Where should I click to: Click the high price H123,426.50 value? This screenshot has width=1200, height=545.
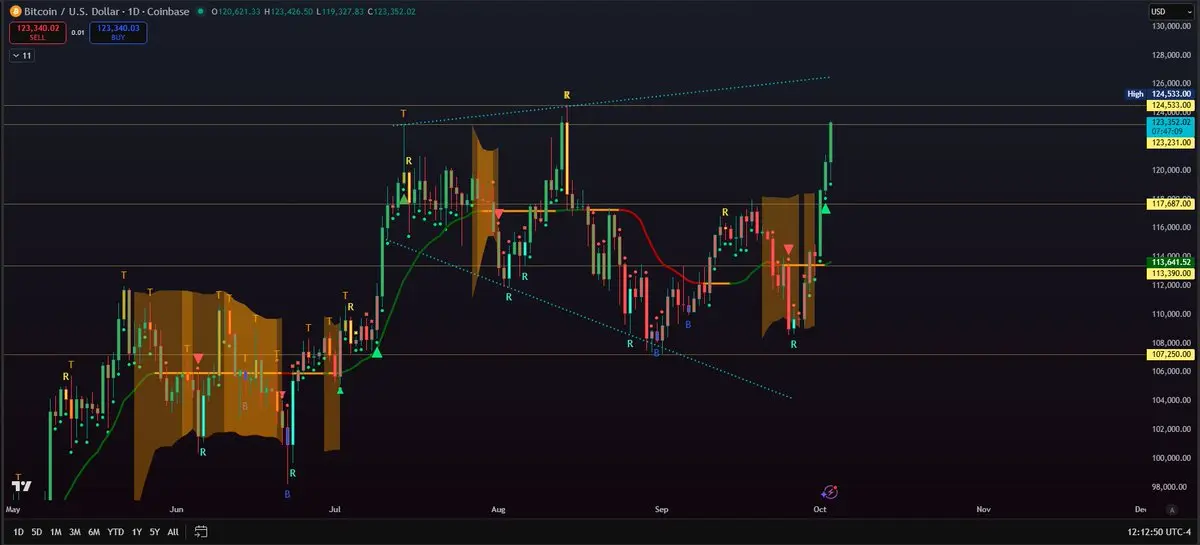click(x=290, y=11)
